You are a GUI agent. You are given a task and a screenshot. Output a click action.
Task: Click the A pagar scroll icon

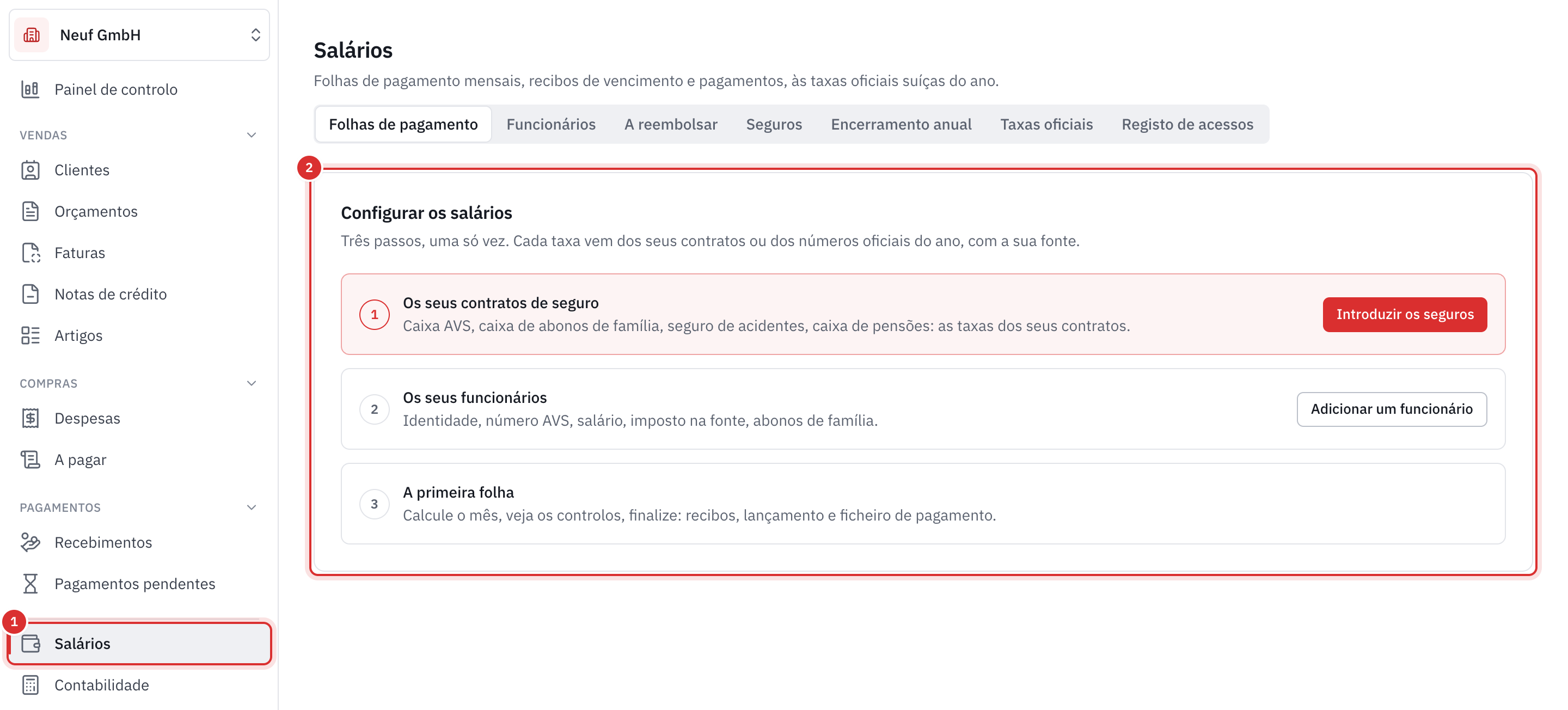(x=30, y=460)
